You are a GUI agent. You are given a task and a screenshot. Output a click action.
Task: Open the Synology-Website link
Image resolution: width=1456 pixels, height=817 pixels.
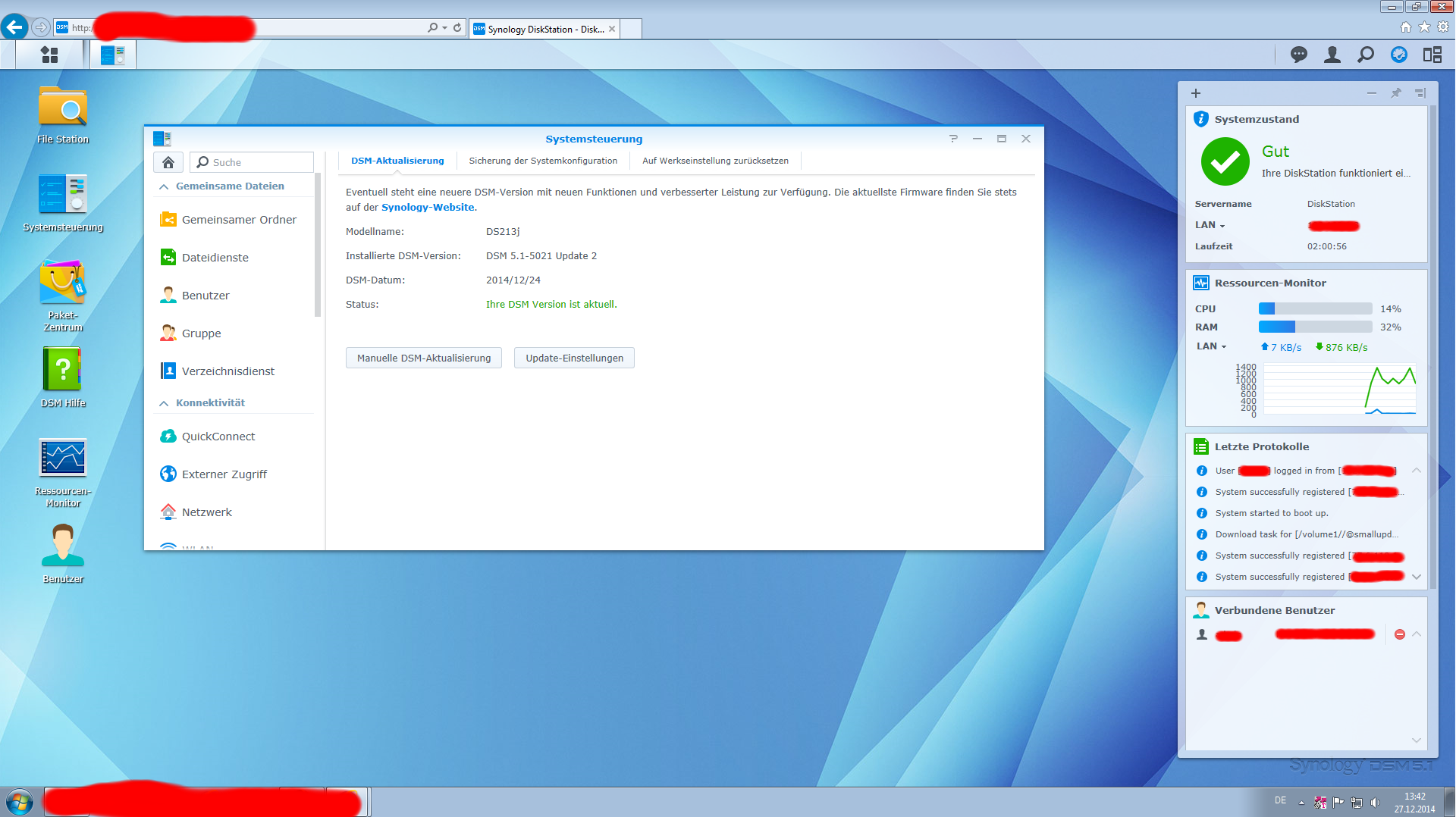pyautogui.click(x=428, y=208)
